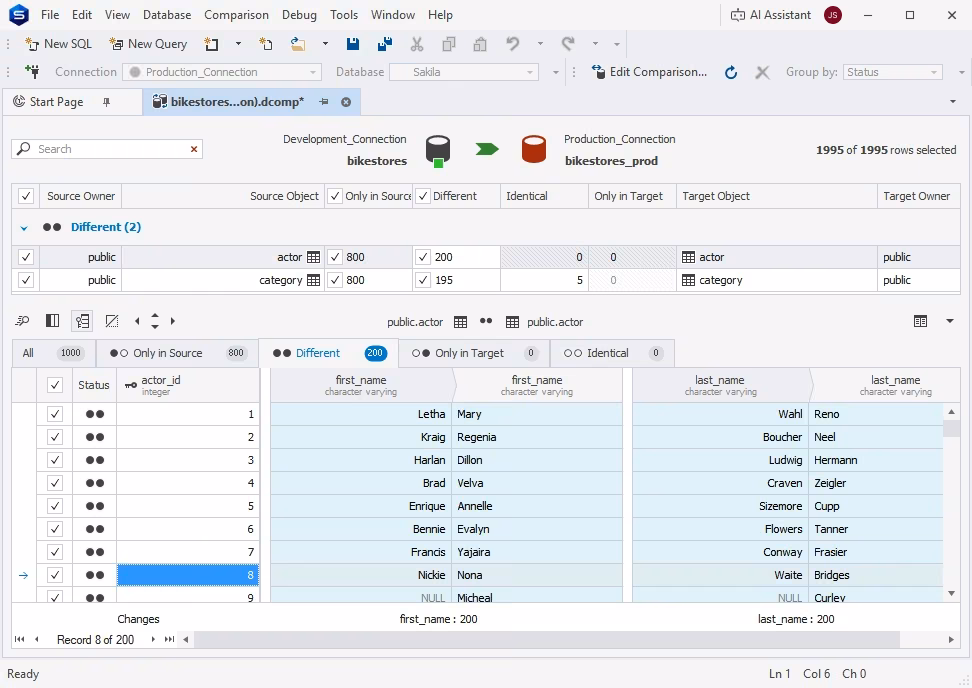
Task: Click the column layout view icon
Action: point(53,321)
